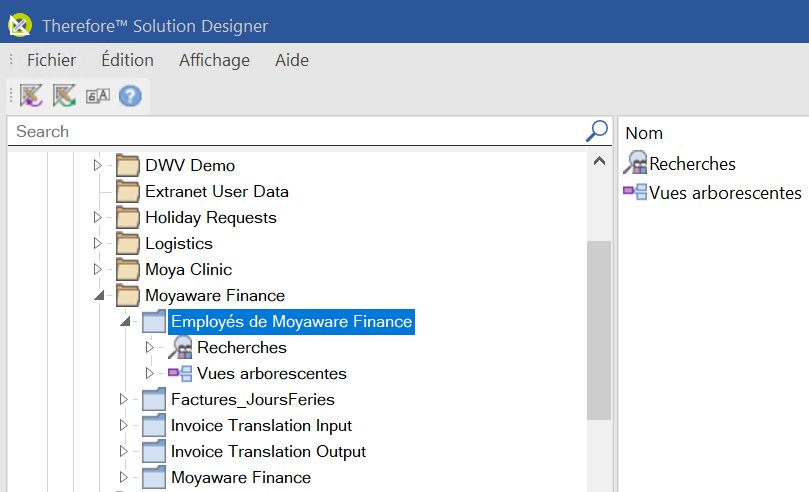809x492 pixels.
Task: Click Recherches icon in right pane
Action: 635,163
